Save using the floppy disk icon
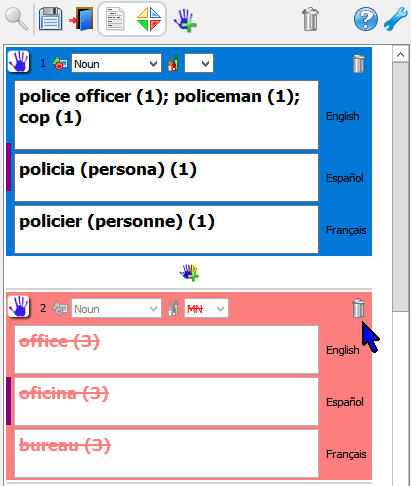Image resolution: width=411 pixels, height=486 pixels. pyautogui.click(x=50, y=19)
